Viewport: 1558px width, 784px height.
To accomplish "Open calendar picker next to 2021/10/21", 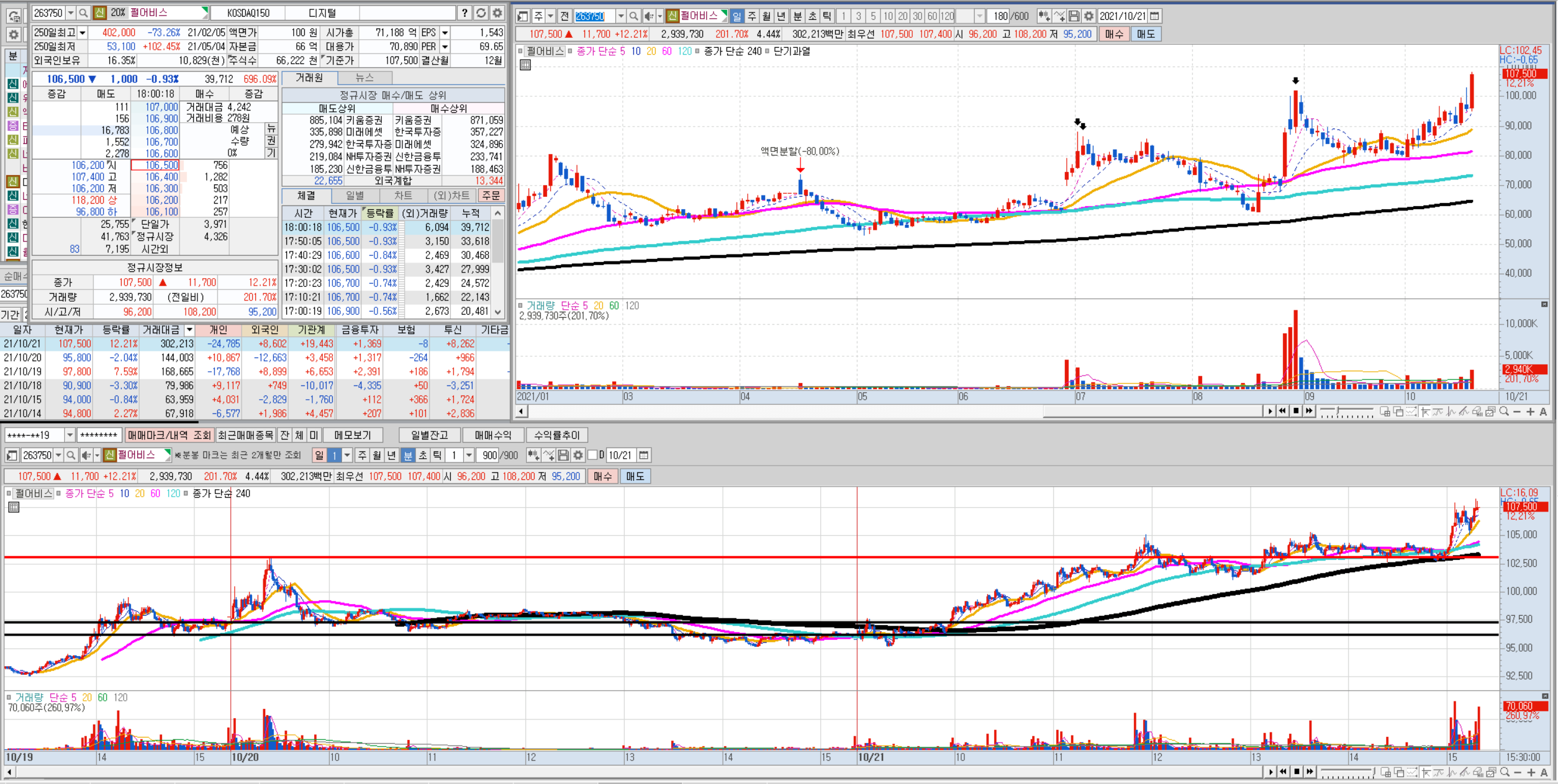I will 1155,16.
